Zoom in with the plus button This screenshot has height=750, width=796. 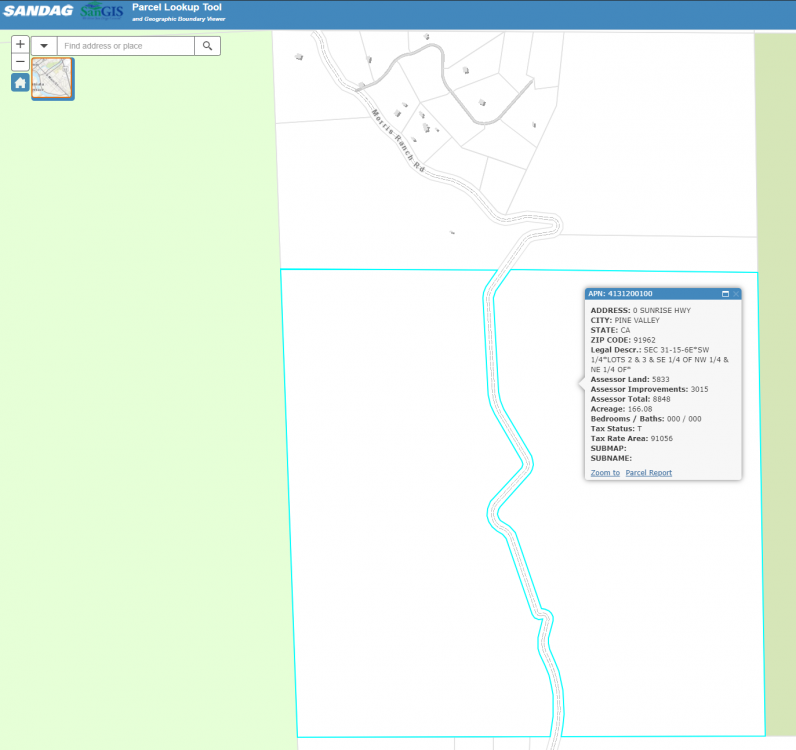[20, 44]
